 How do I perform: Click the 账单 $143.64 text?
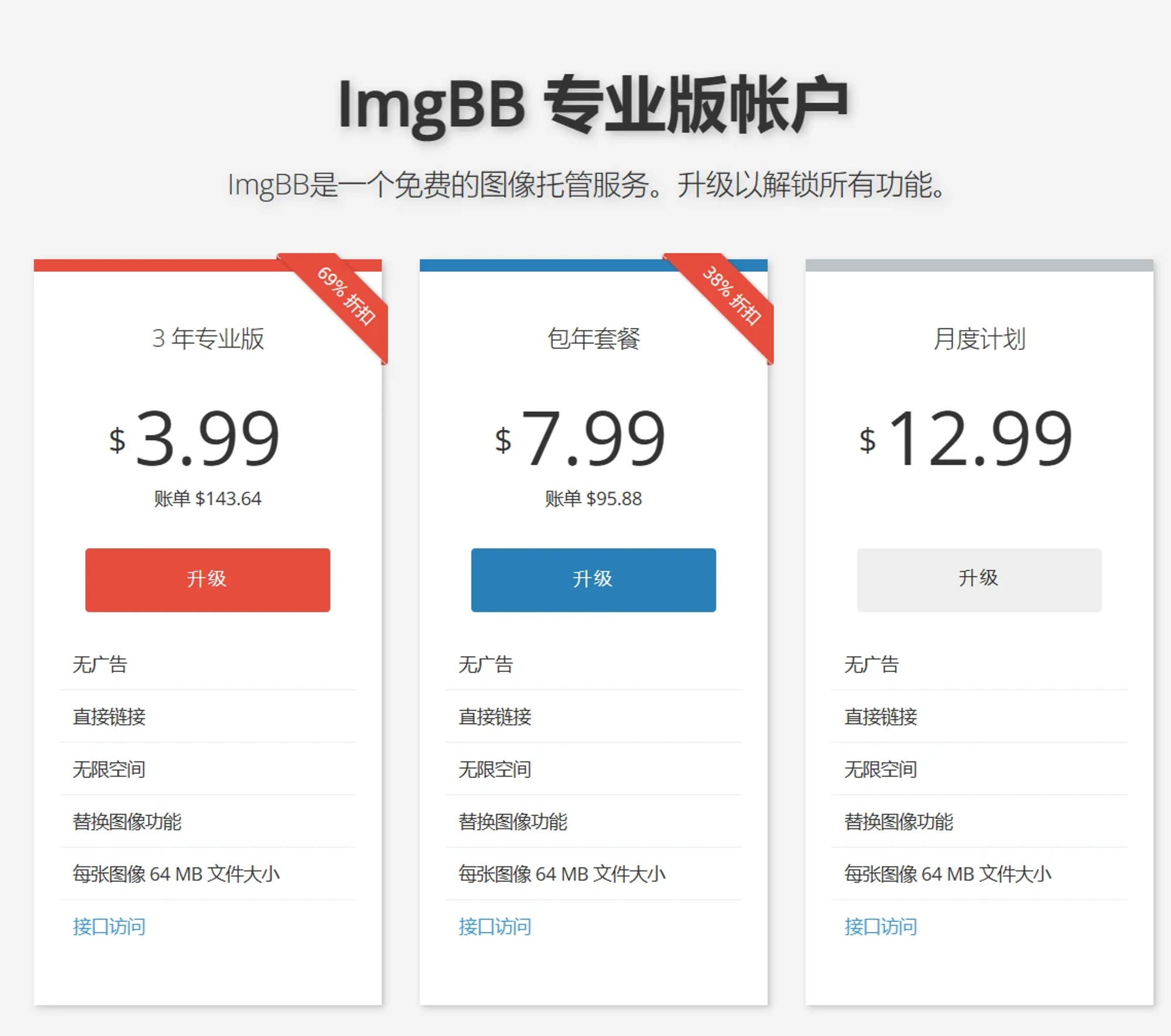point(208,499)
